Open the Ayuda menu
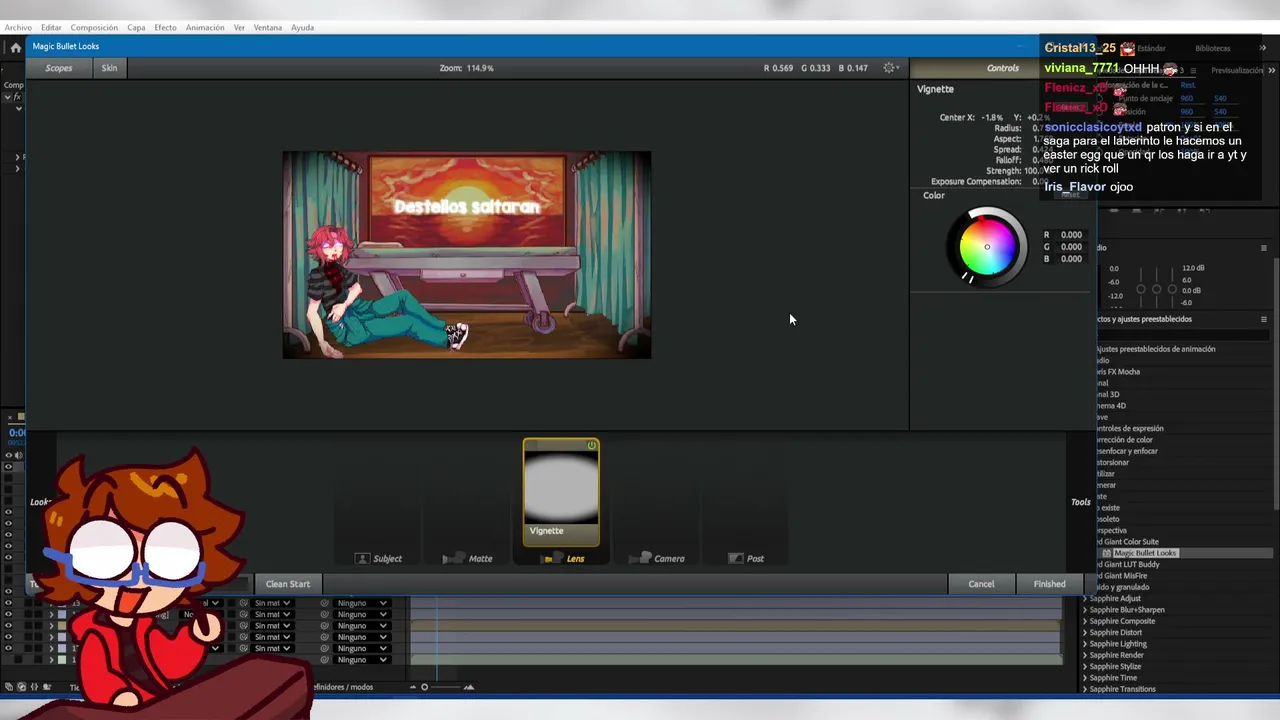1280x720 pixels. (302, 28)
